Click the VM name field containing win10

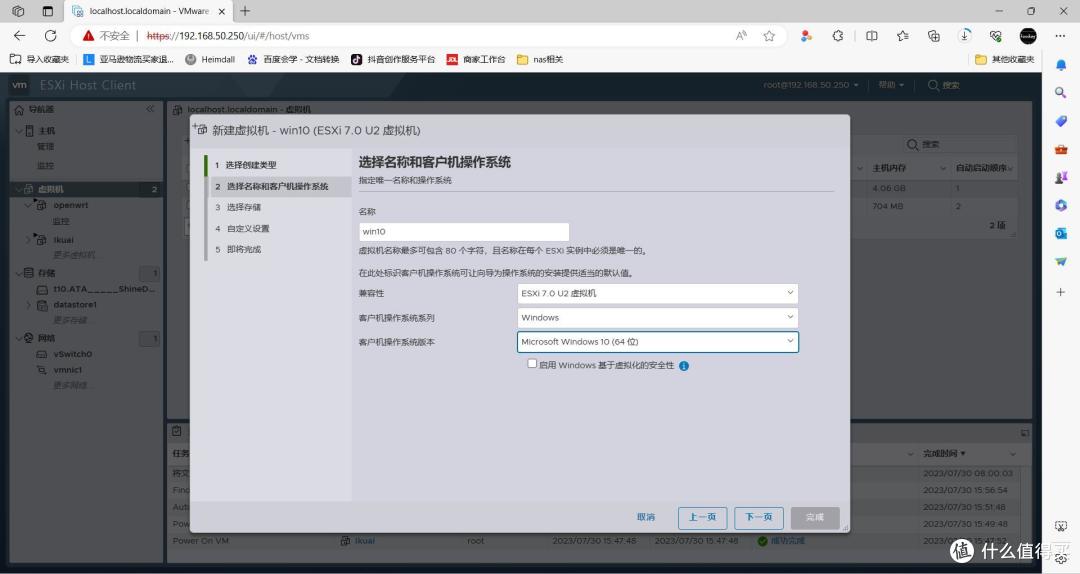(464, 232)
